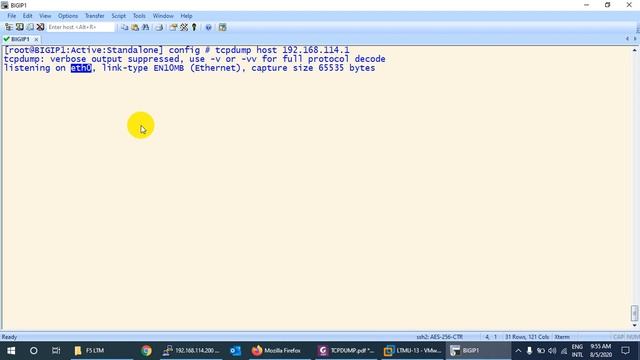The width and height of the screenshot is (640, 360).
Task: Click the scroll down arrow of terminal
Action: tap(634, 325)
